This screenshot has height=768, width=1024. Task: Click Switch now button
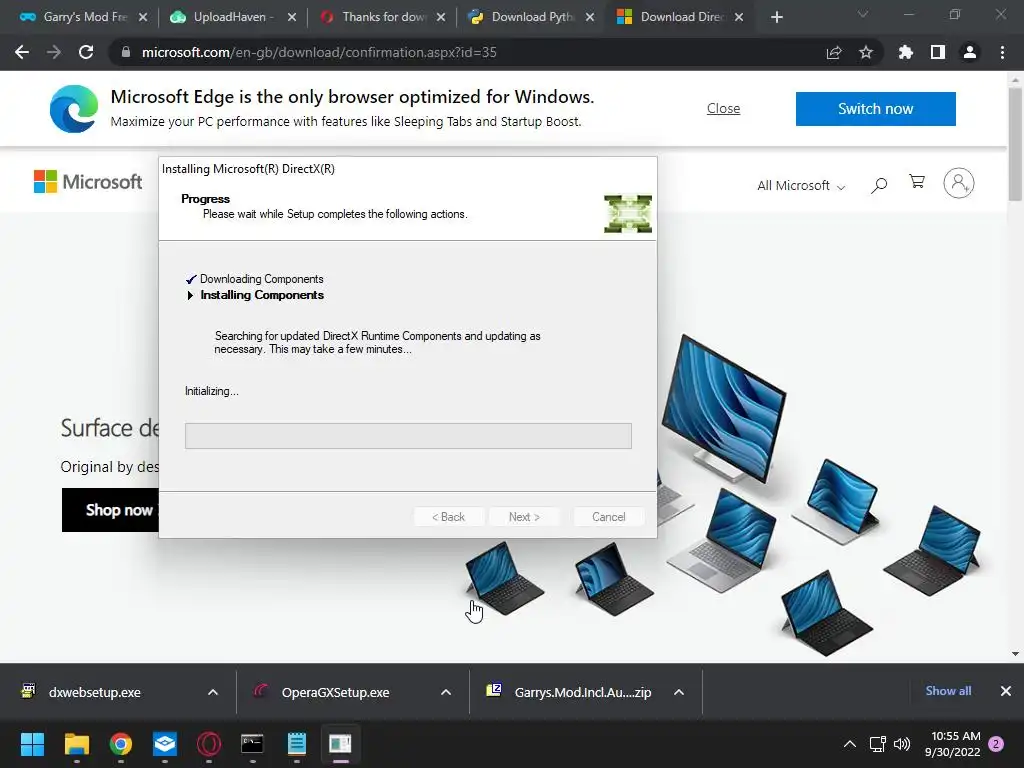tap(875, 108)
